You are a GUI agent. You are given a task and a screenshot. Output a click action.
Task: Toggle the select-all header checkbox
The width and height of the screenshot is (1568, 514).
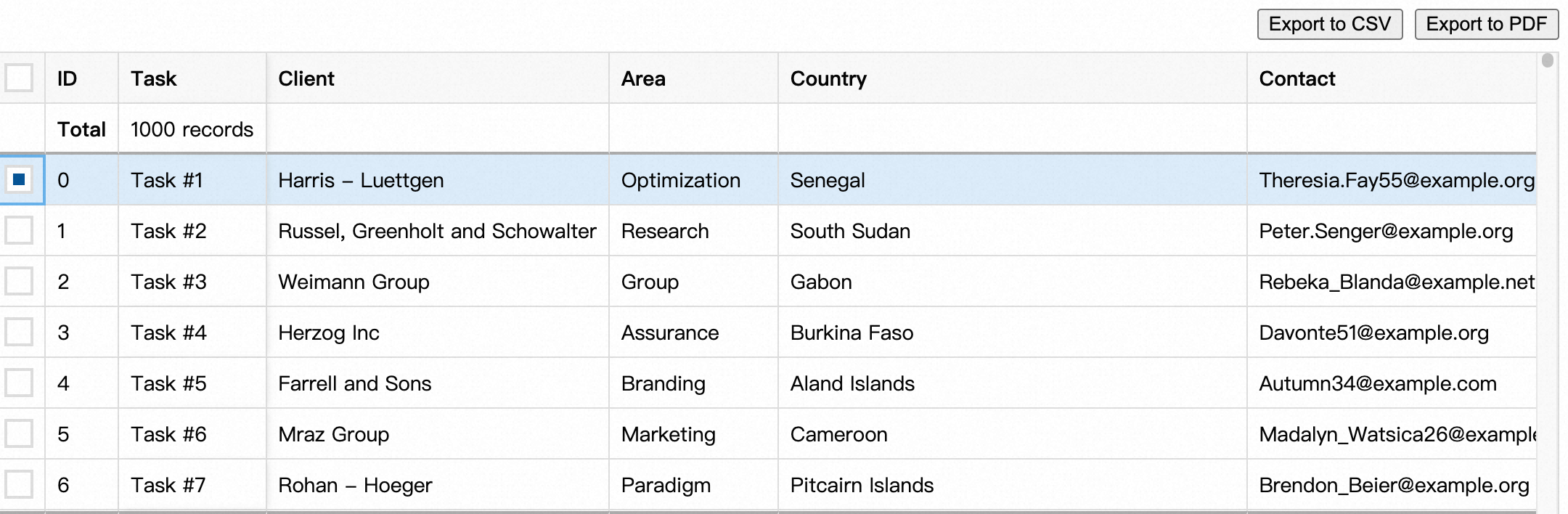(x=19, y=78)
